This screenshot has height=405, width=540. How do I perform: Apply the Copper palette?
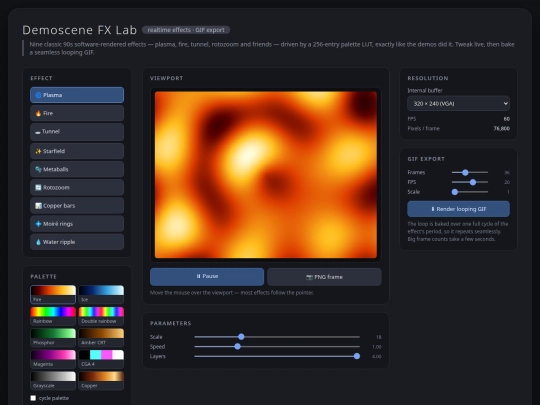[101, 381]
